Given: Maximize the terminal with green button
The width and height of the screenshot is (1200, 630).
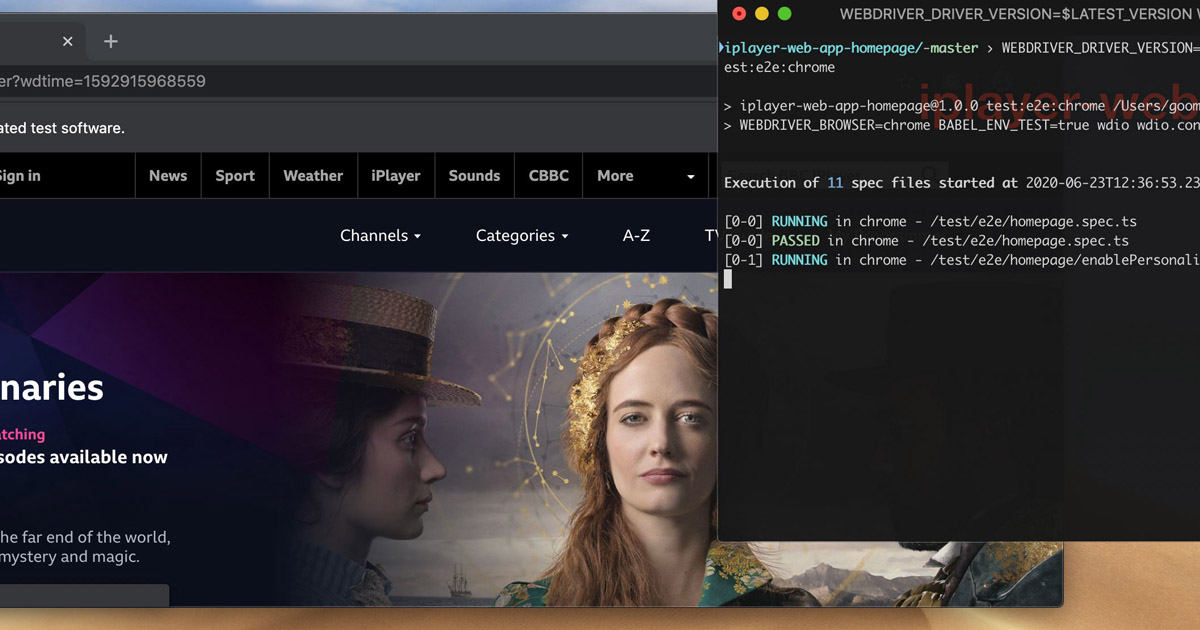Looking at the screenshot, I should coord(785,14).
